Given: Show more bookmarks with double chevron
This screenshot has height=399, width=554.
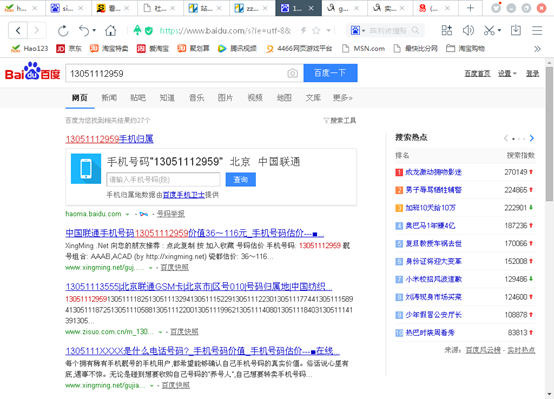Looking at the screenshot, I should tap(537, 49).
